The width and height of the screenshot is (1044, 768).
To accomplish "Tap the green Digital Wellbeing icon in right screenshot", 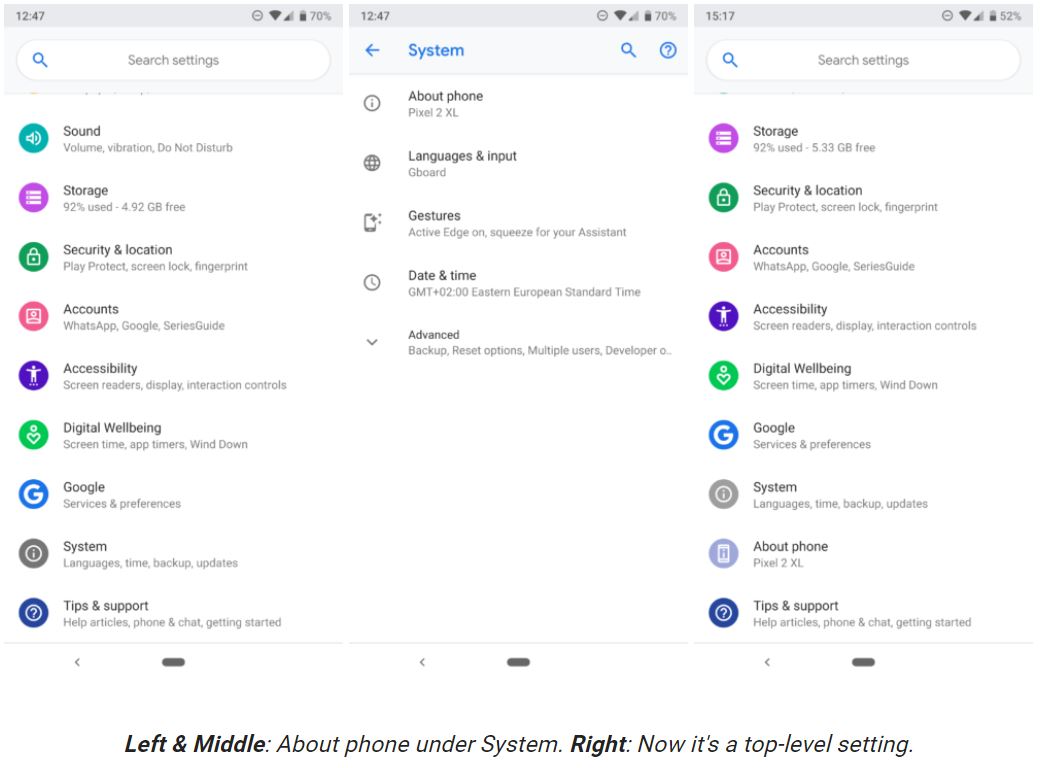I will 723,376.
